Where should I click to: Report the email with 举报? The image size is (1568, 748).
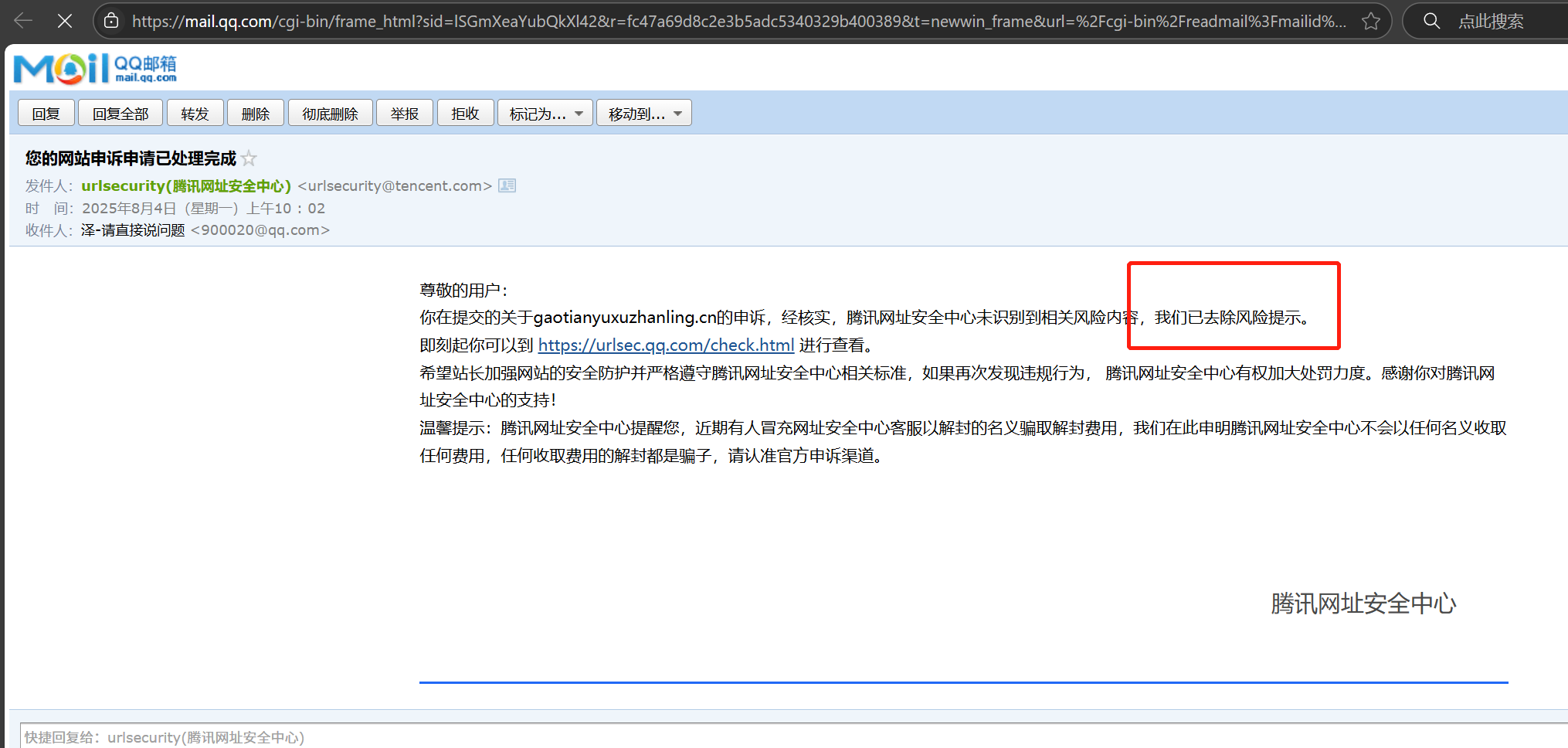(x=404, y=114)
